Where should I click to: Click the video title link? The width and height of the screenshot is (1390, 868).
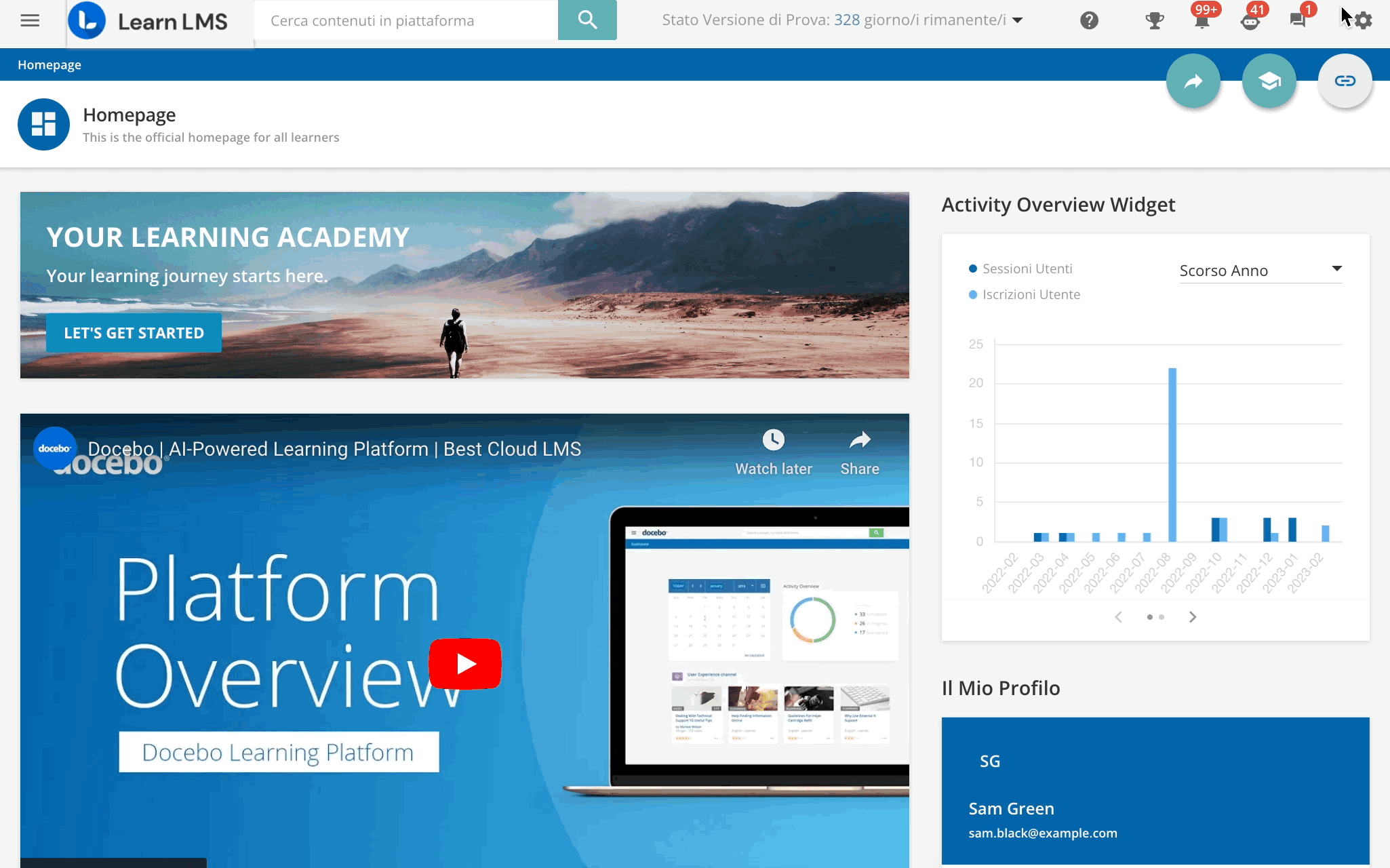tap(334, 449)
